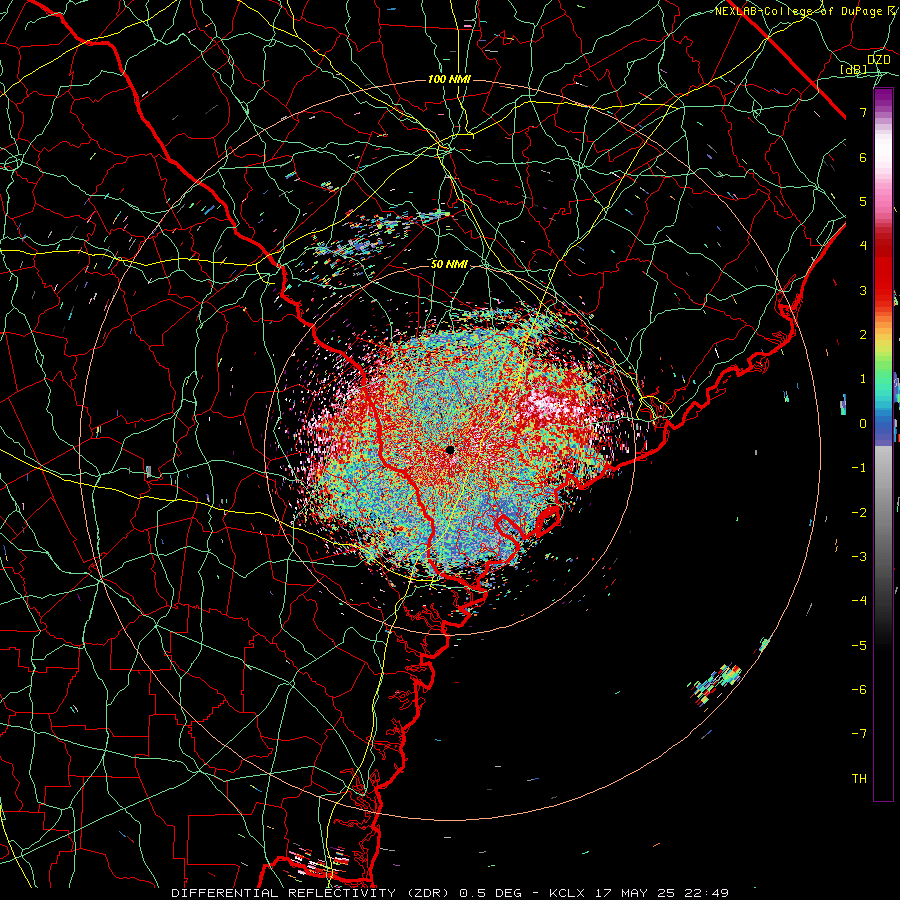The height and width of the screenshot is (900, 900).
Task: Click the 7 value on color scale
Action: [863, 112]
